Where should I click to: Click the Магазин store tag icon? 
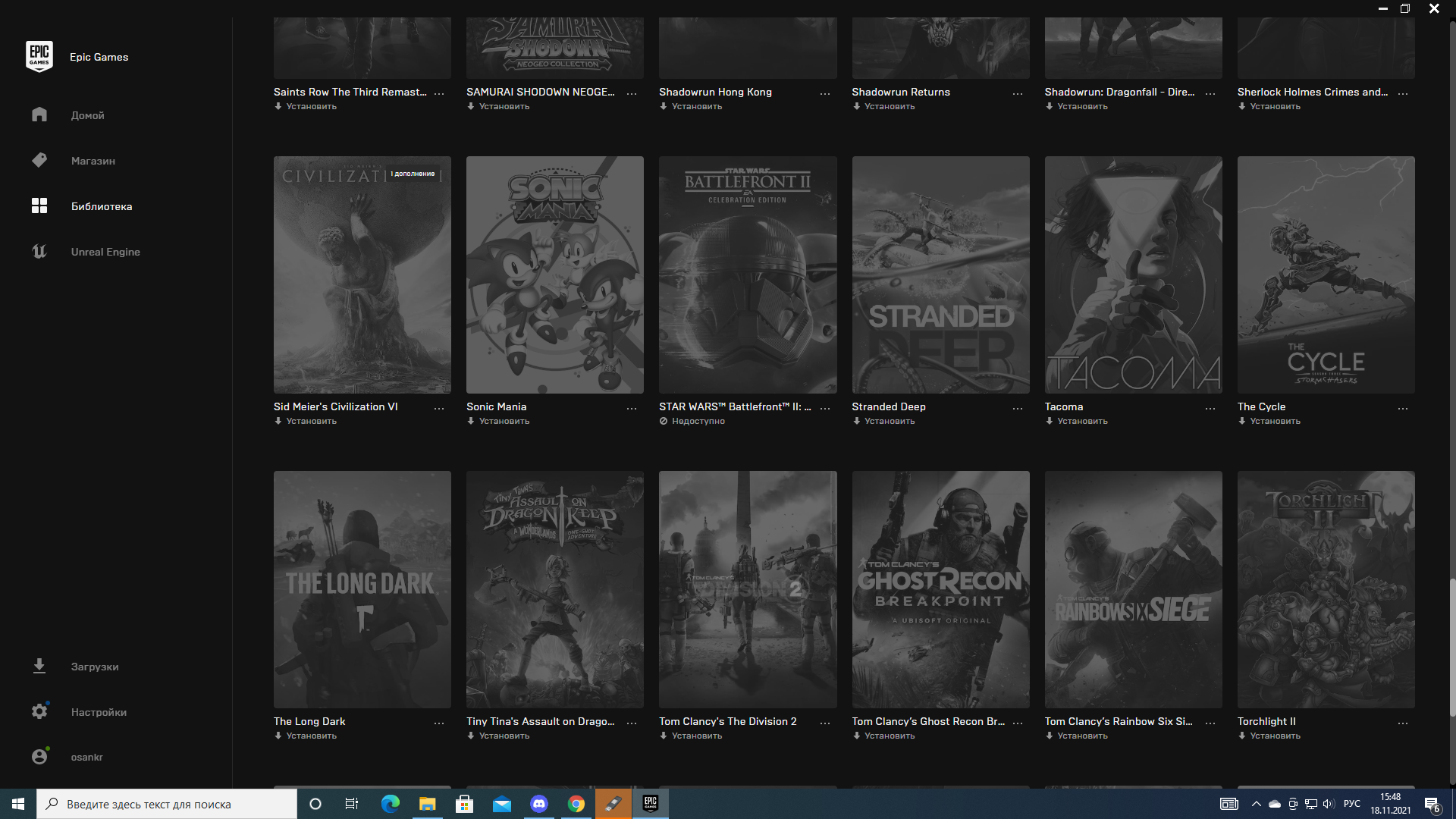pyautogui.click(x=39, y=160)
